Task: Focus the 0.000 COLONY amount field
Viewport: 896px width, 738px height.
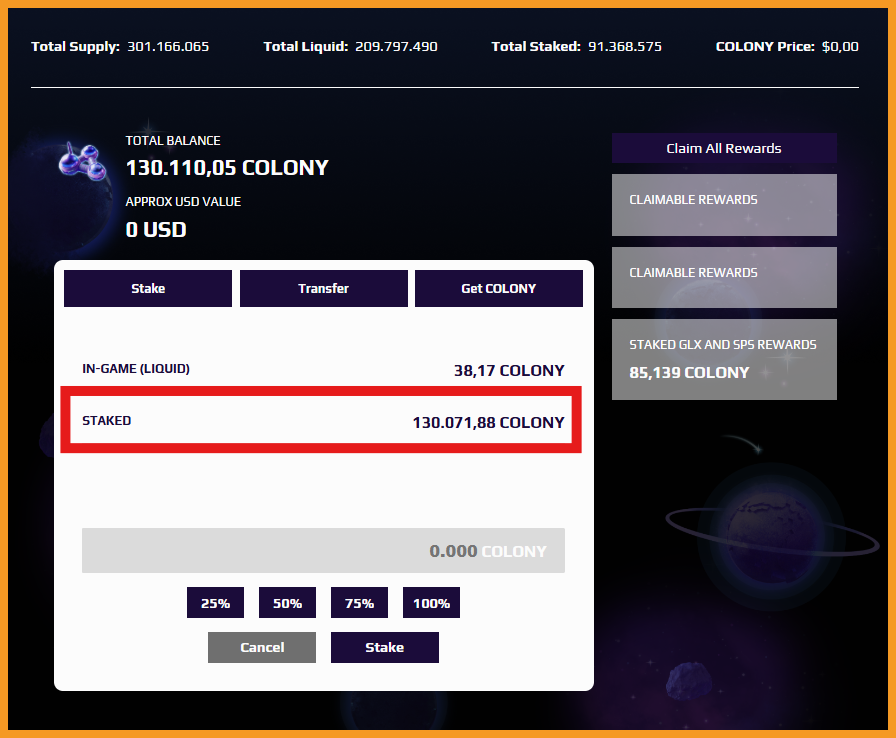Action: click(x=323, y=551)
